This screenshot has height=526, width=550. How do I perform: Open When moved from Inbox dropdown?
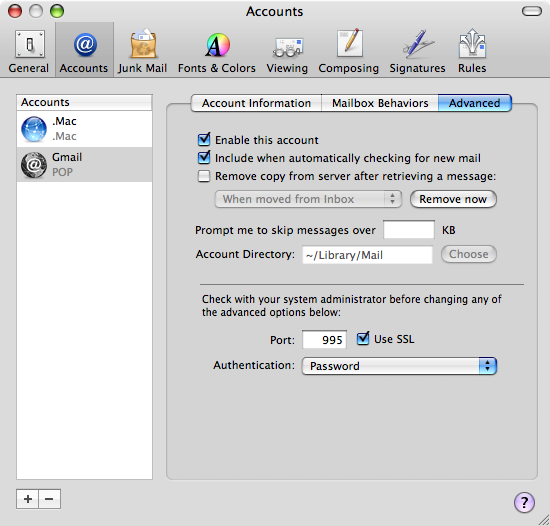tap(308, 199)
